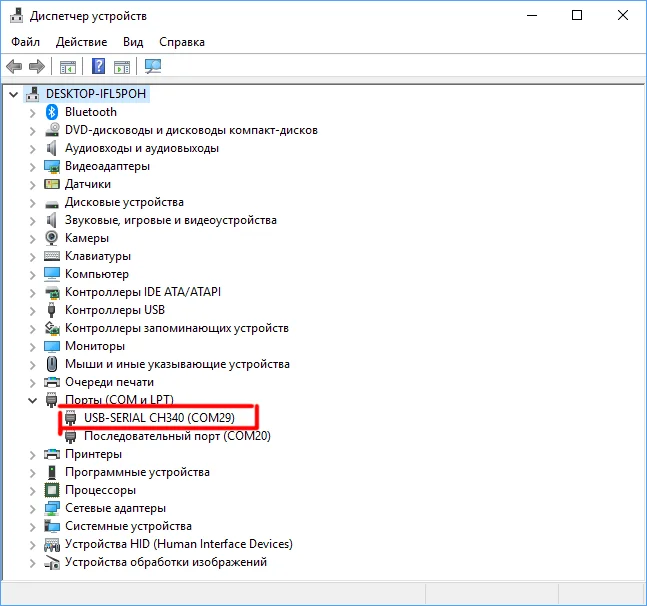Select the DESKTOP-IFL5POH computer name
This screenshot has width=647, height=606.
pos(96,94)
